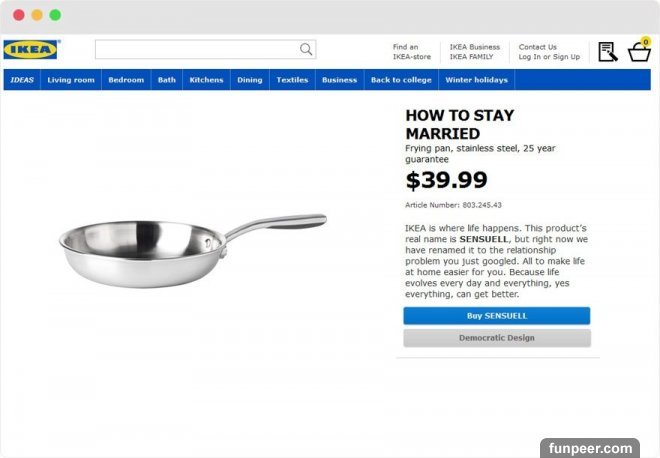
Task: Open Back to college menu
Action: tap(401, 80)
